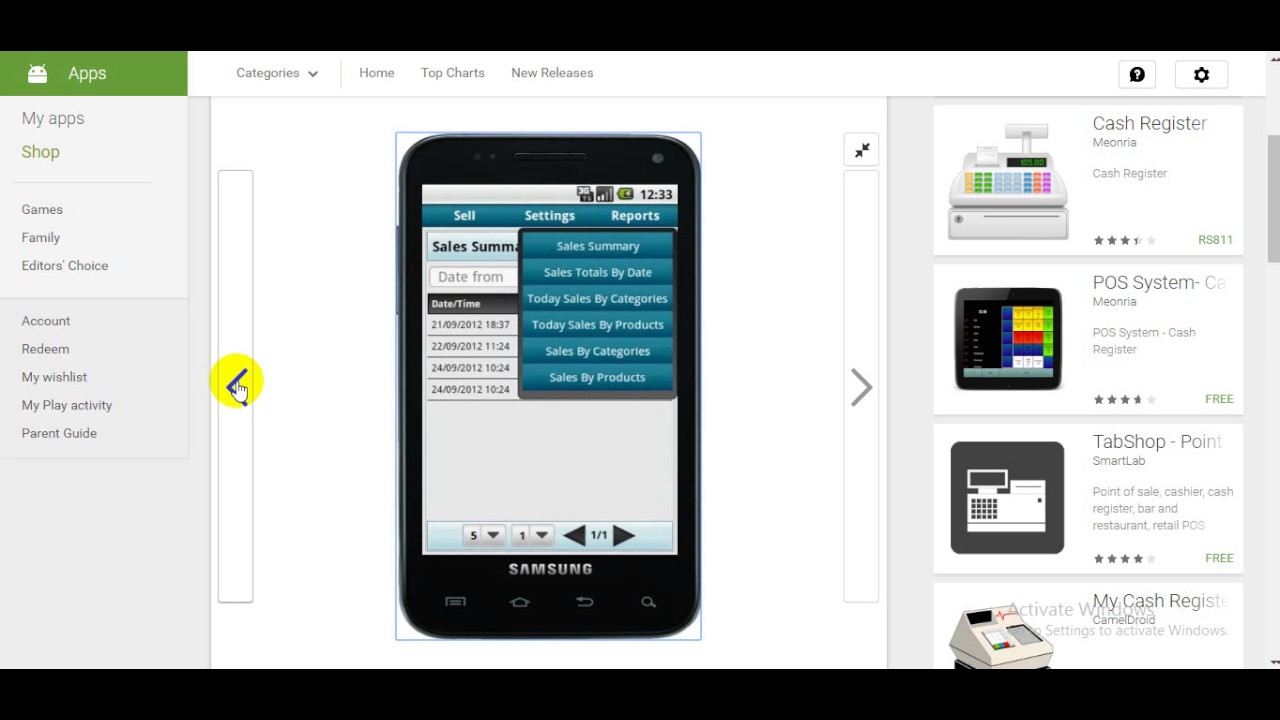
Task: Open Shop in the sidebar
Action: pos(41,152)
